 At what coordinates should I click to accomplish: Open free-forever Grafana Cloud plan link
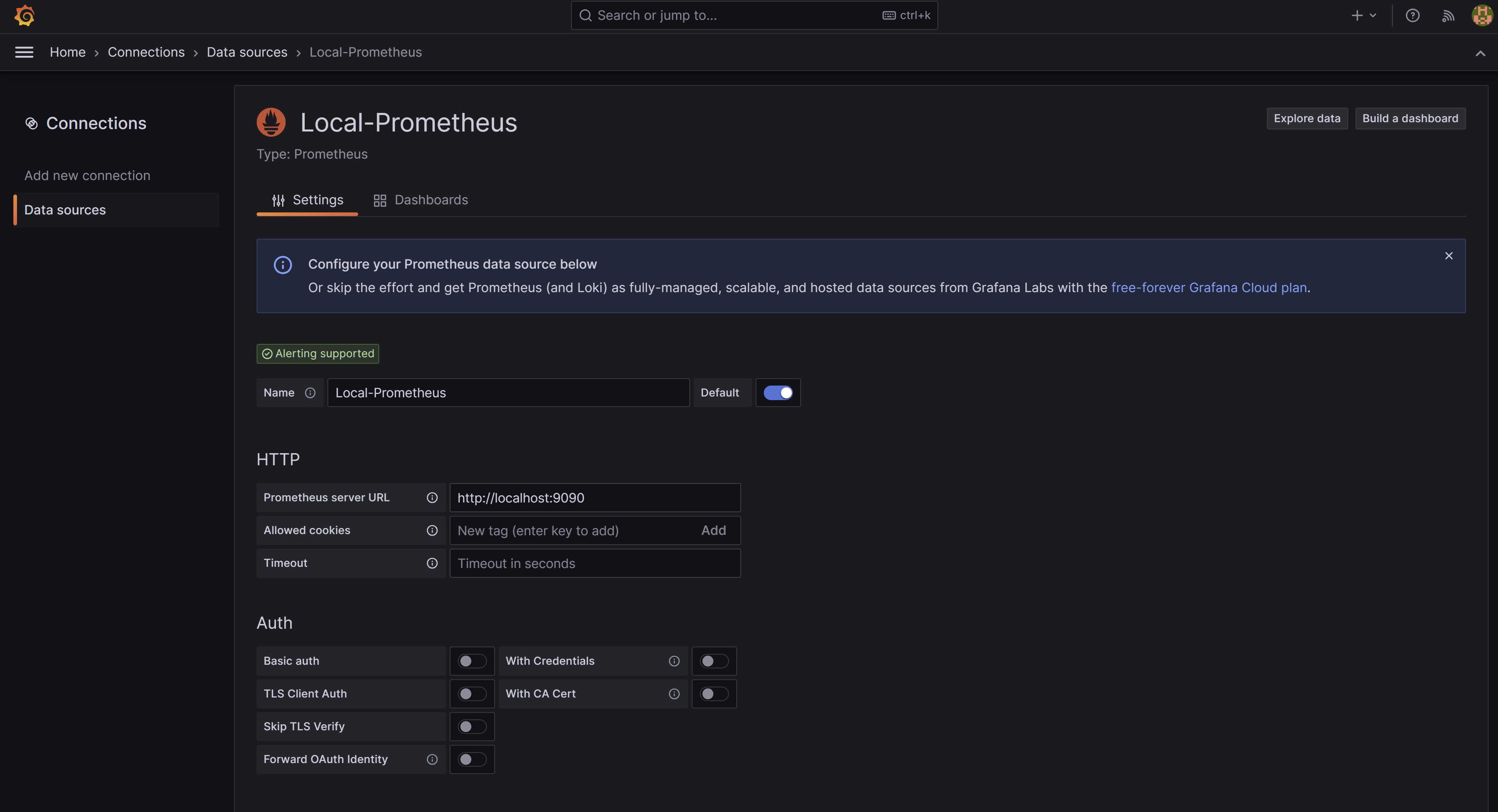click(x=1209, y=288)
